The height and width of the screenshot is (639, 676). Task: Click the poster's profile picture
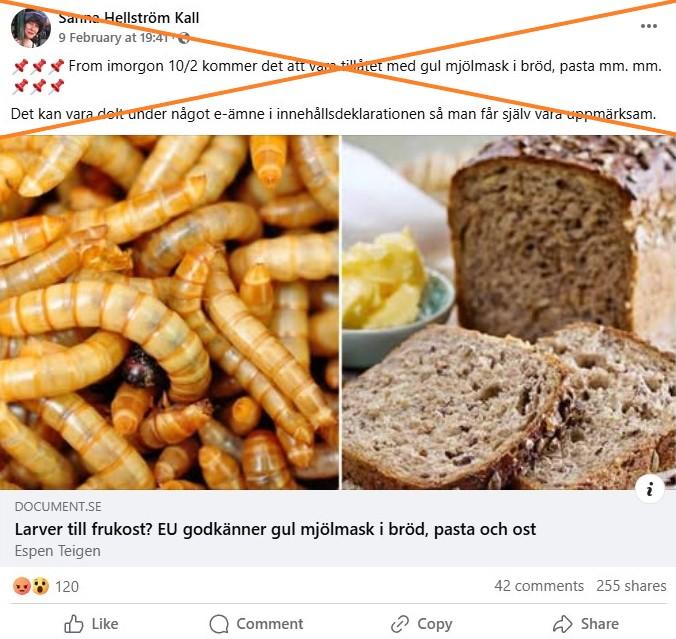point(31,28)
